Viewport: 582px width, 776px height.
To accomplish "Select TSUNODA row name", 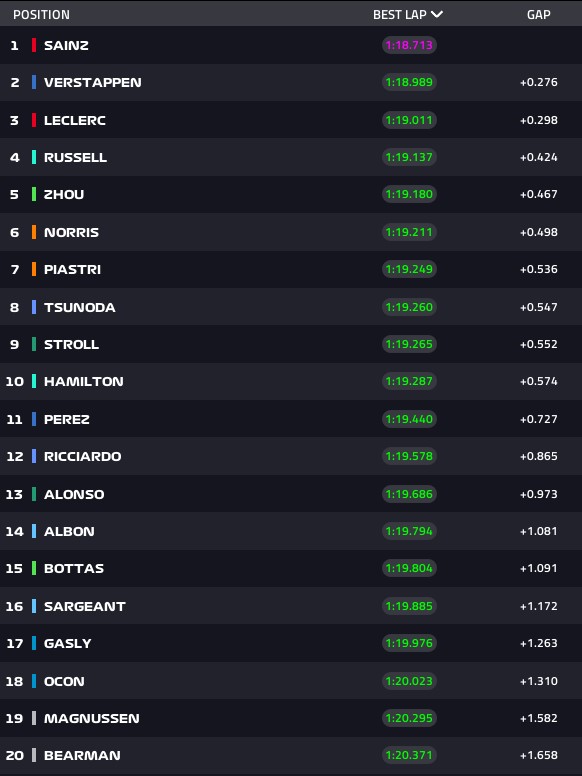I will [x=80, y=307].
